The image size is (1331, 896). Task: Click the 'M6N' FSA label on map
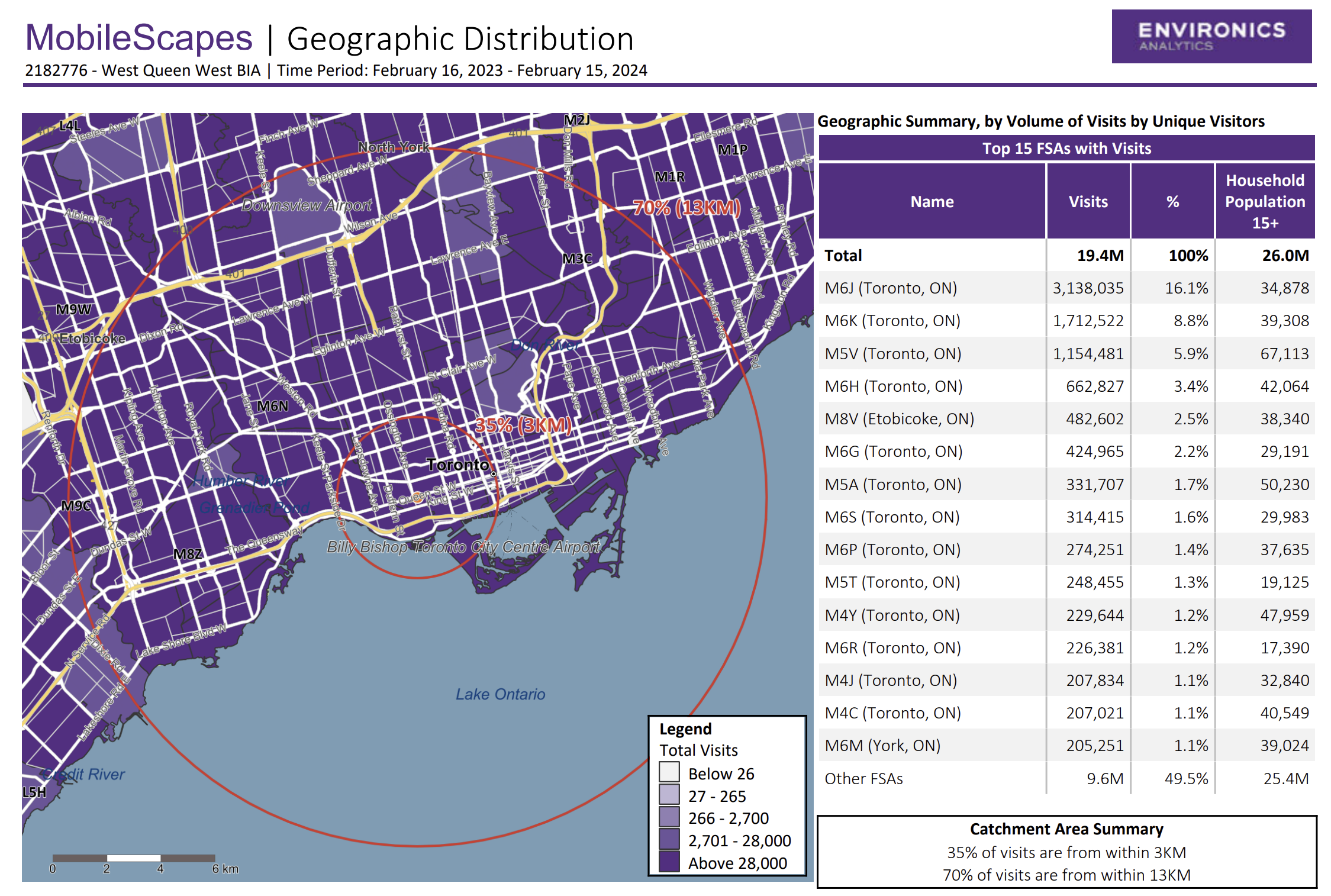point(273,406)
